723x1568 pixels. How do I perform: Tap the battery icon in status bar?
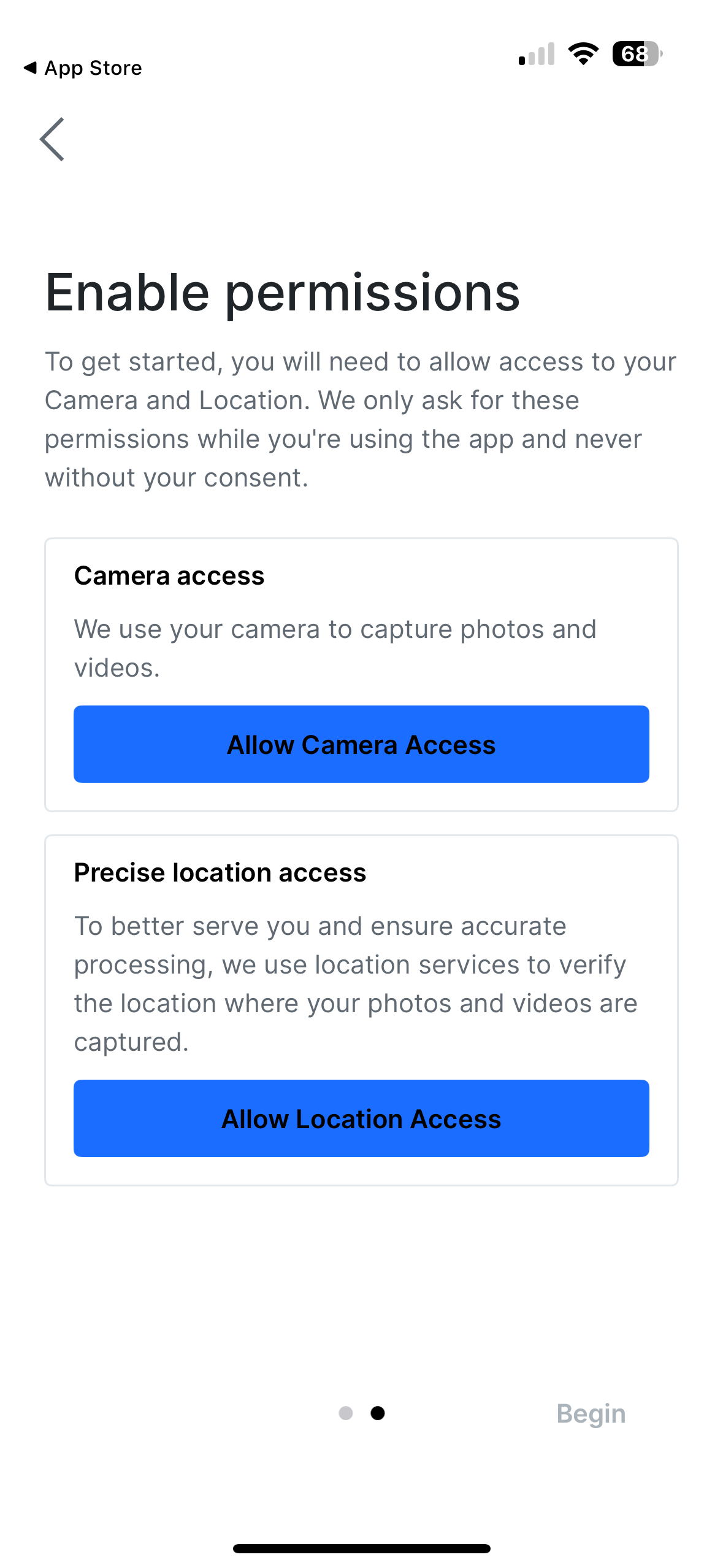pyautogui.click(x=637, y=54)
